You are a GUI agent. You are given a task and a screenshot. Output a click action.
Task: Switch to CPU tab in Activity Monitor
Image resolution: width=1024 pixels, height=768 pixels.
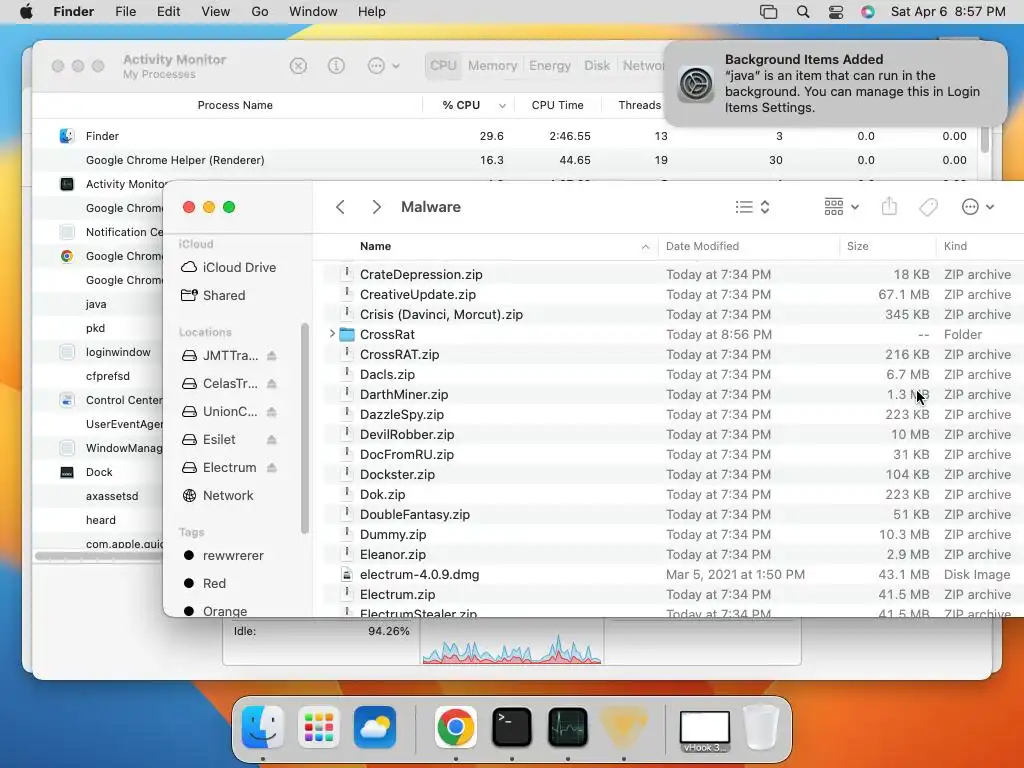tap(443, 66)
